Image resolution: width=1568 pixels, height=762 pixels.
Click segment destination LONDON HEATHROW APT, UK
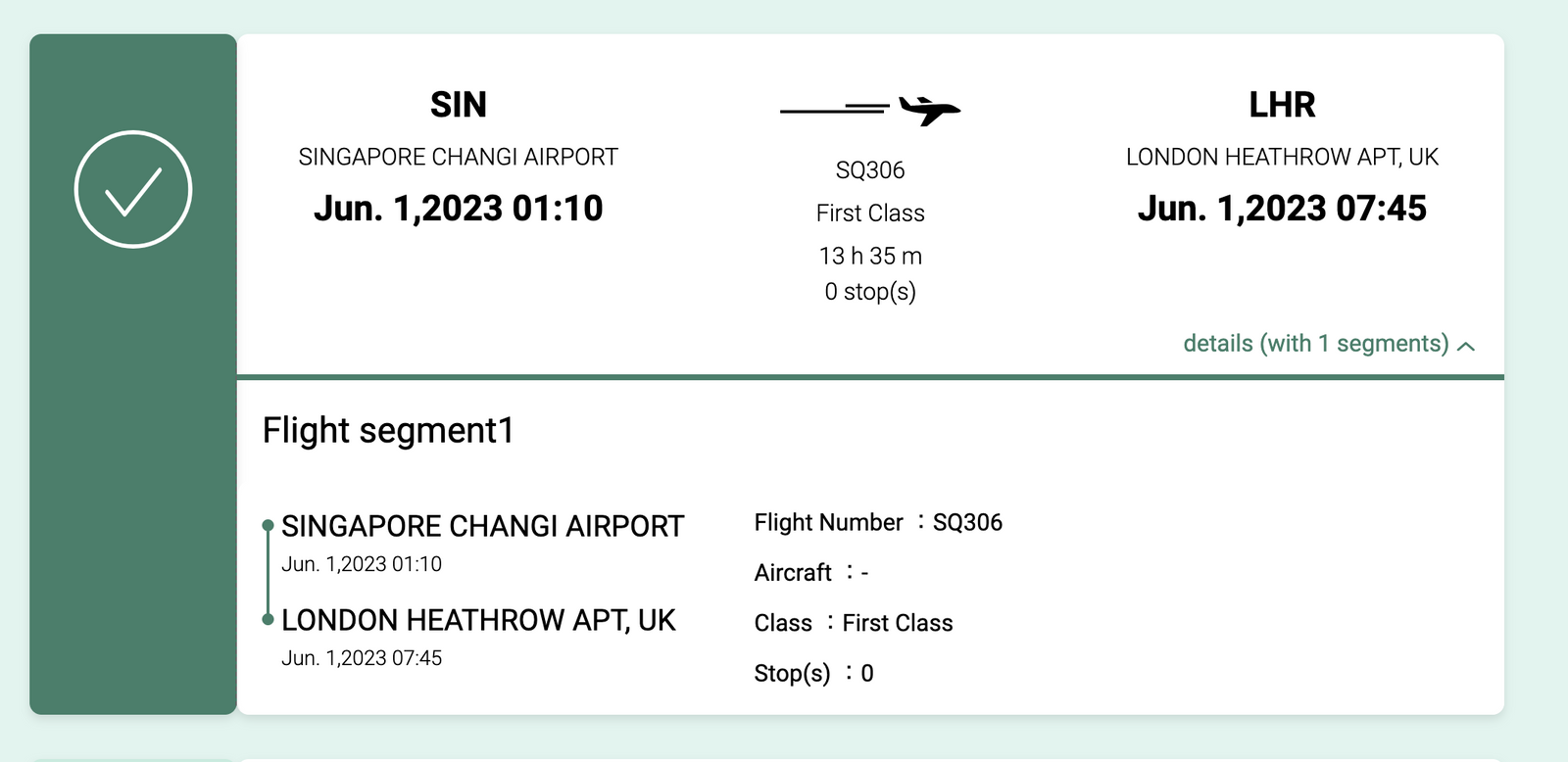click(478, 621)
